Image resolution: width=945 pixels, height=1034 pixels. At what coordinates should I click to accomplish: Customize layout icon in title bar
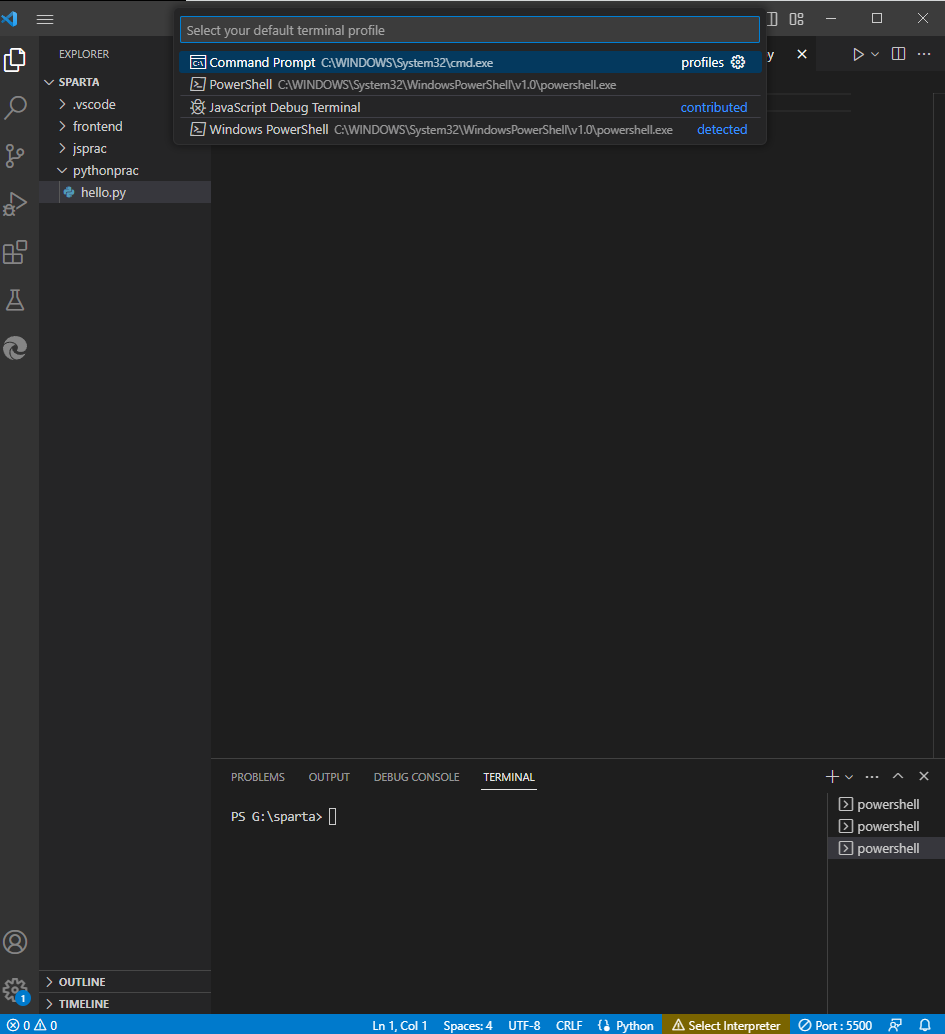797,19
